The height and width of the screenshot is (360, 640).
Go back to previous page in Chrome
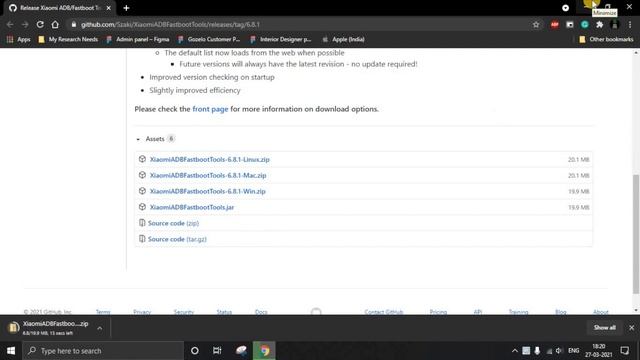pyautogui.click(x=10, y=24)
